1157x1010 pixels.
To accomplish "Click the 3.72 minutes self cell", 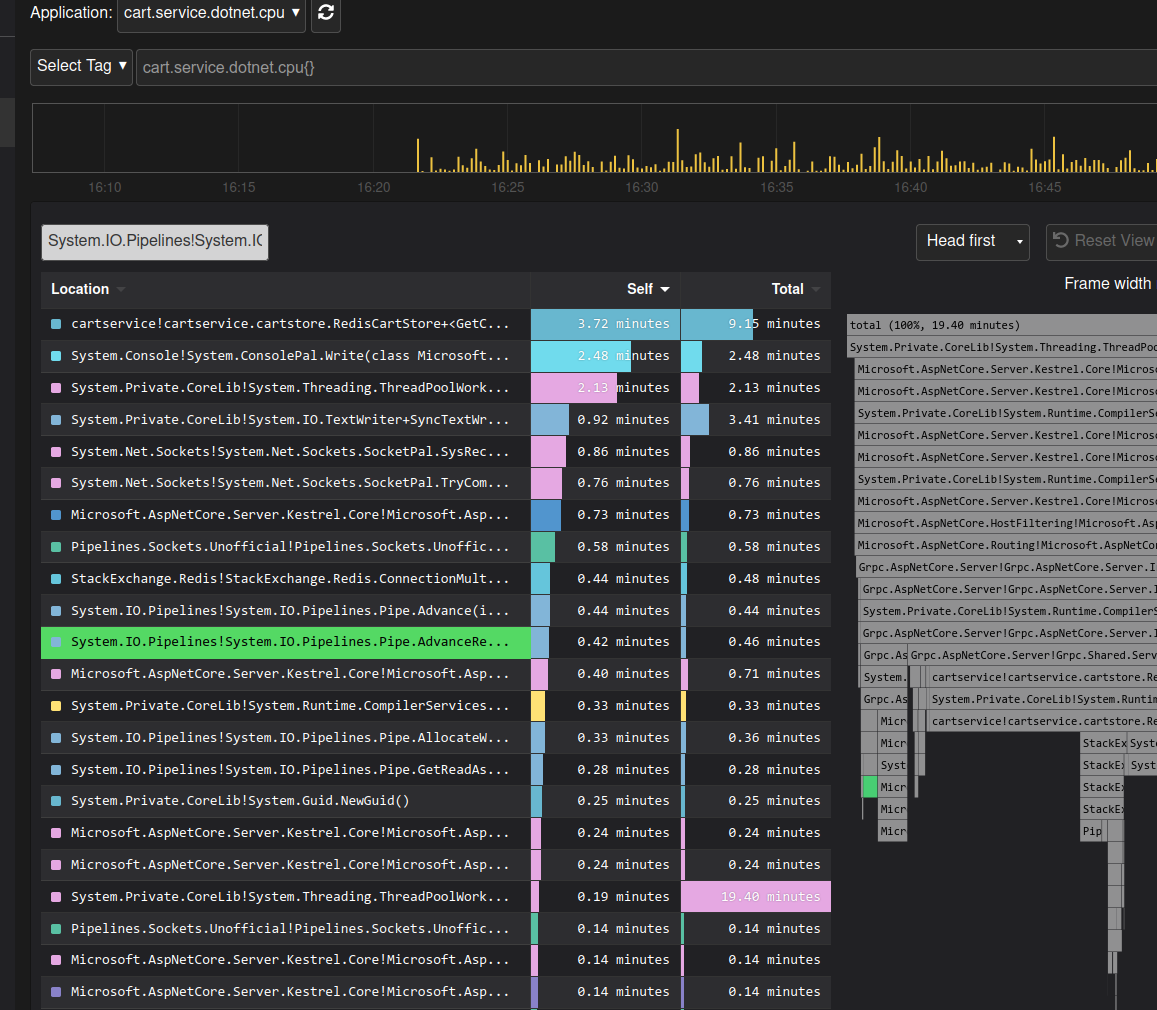I will pyautogui.click(x=605, y=324).
